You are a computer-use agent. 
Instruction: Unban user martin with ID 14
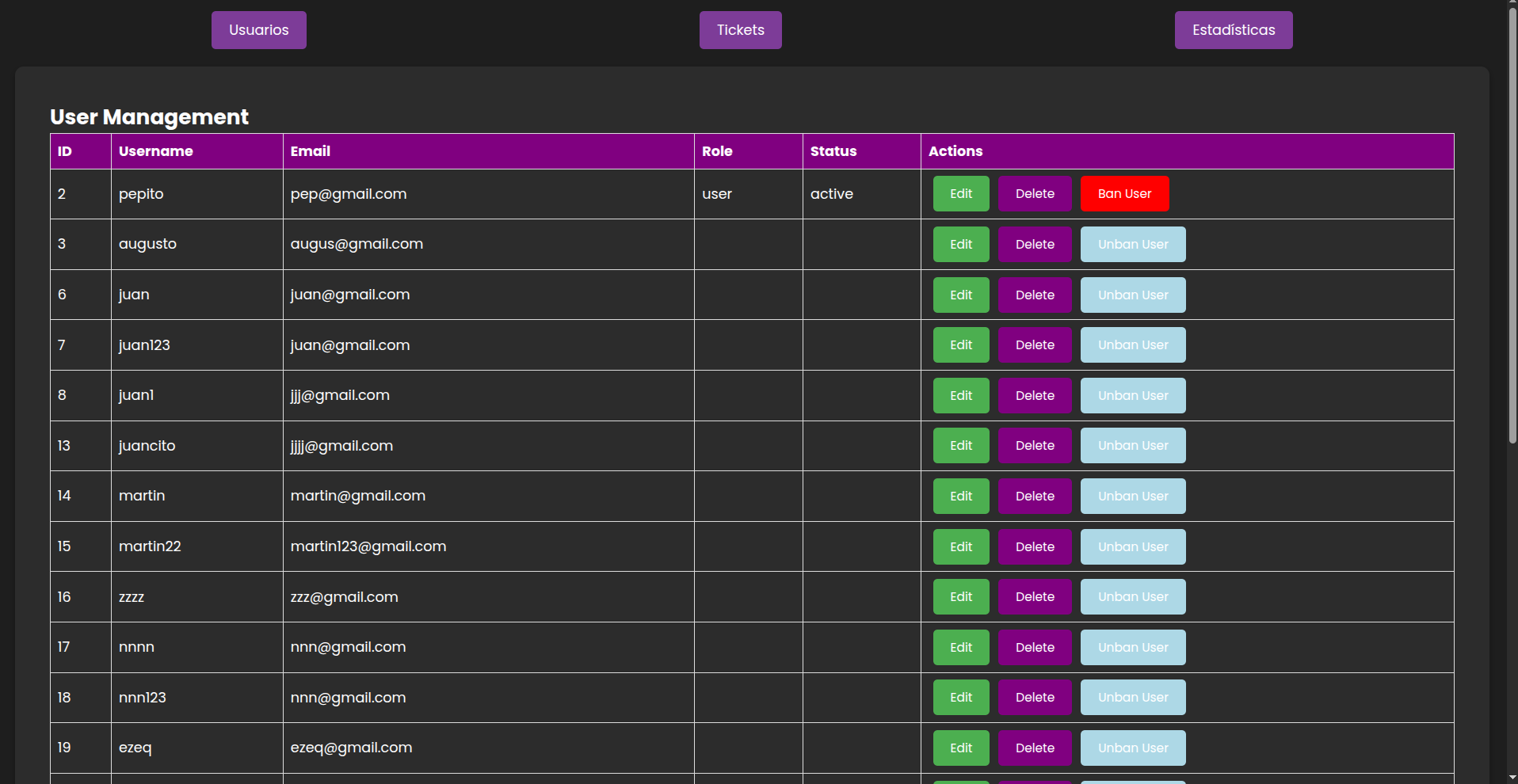(x=1133, y=497)
